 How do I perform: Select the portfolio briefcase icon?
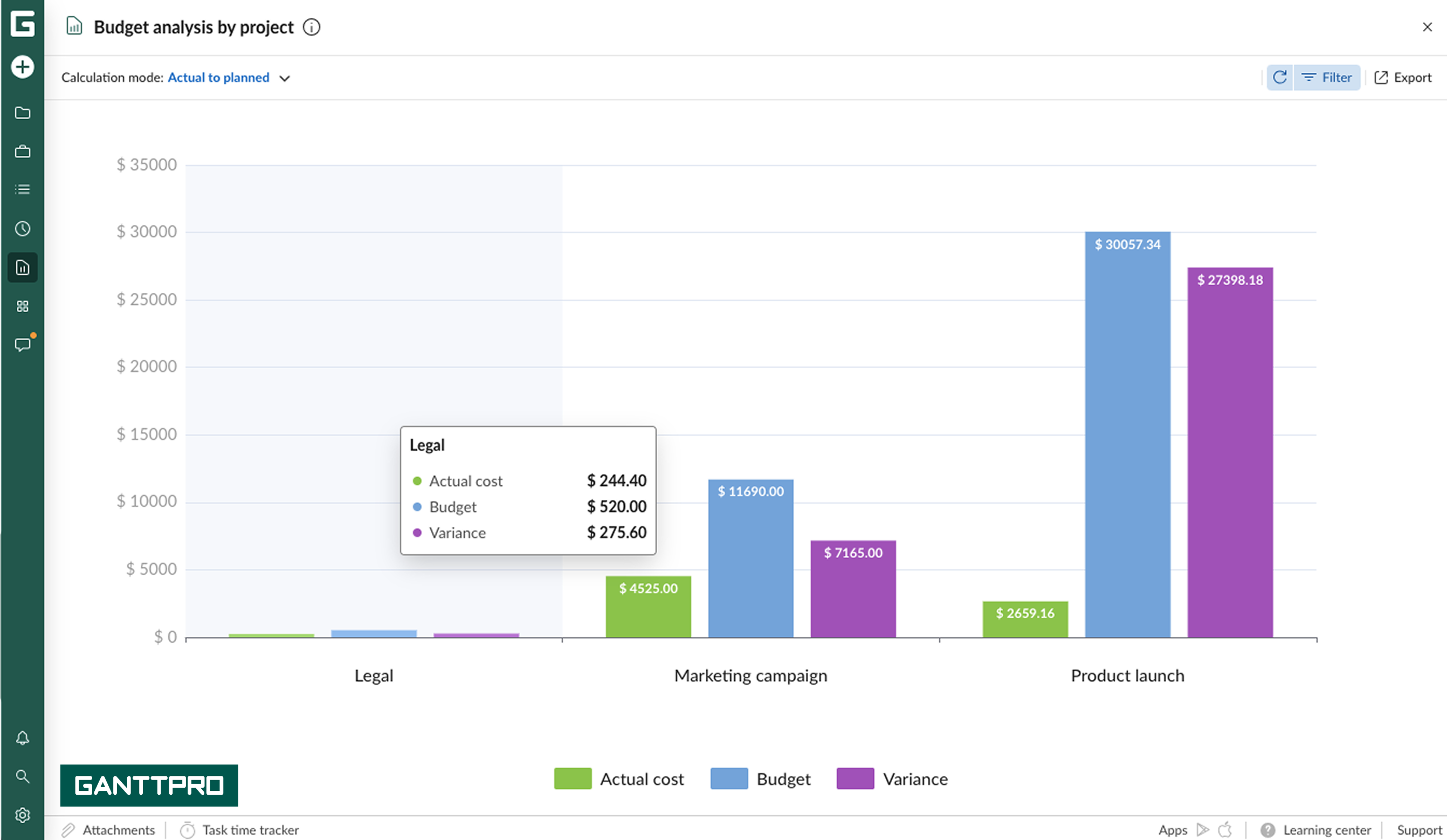pos(23,151)
